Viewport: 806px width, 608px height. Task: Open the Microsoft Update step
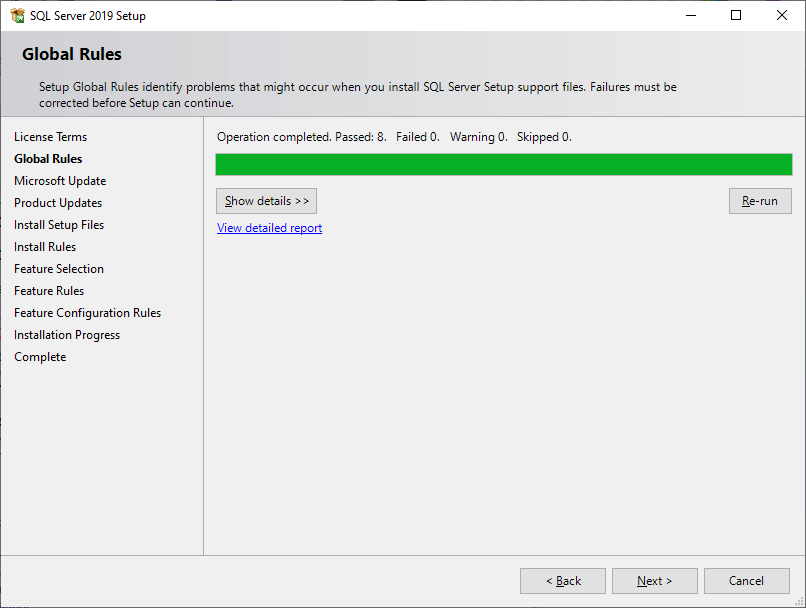tap(60, 180)
